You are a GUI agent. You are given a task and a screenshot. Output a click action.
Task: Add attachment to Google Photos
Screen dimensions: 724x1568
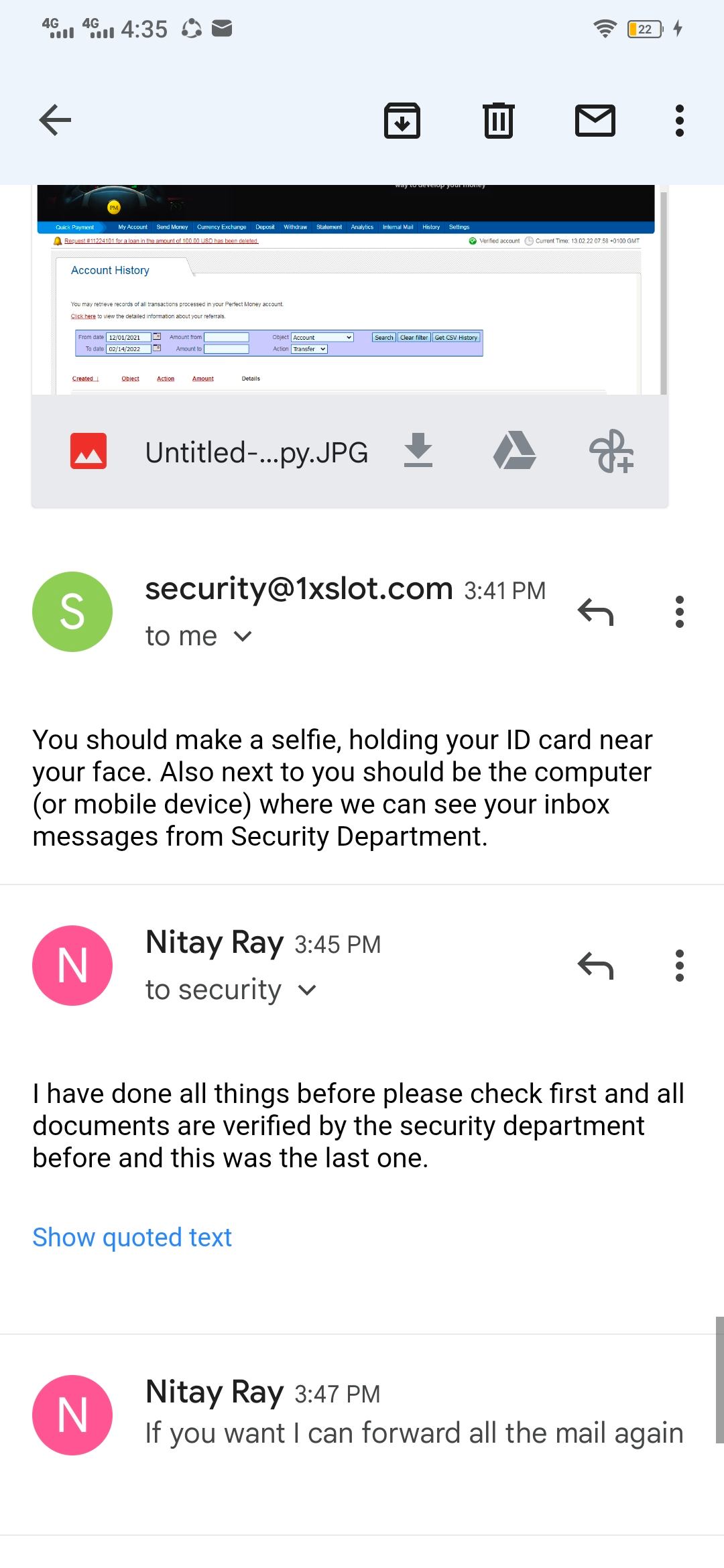tap(611, 452)
